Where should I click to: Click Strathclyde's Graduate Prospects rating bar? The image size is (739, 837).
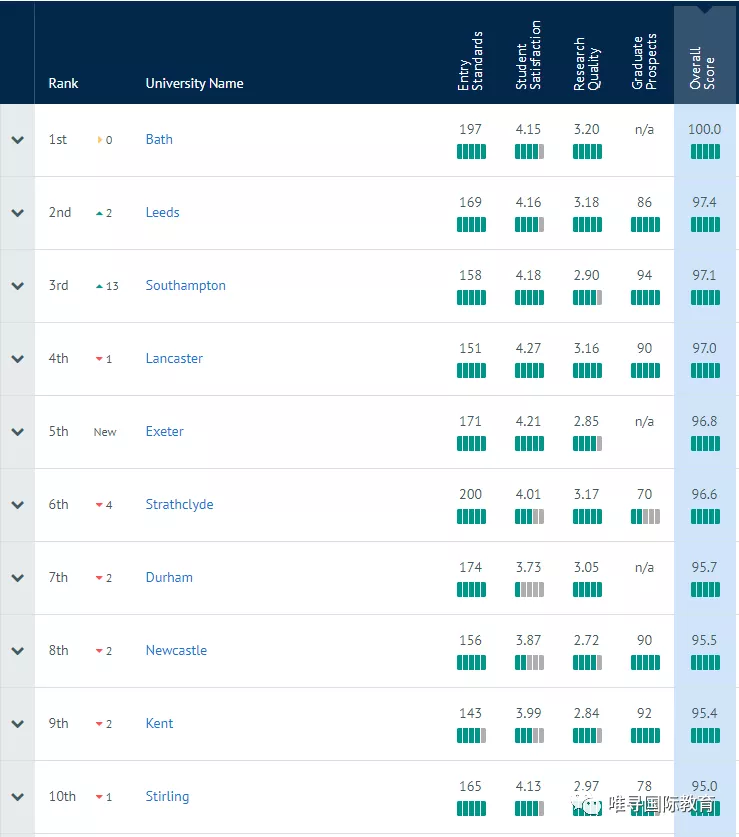[x=645, y=517]
